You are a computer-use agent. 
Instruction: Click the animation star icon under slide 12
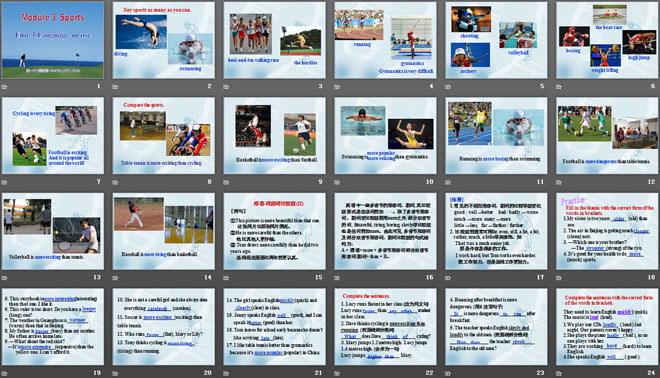click(x=559, y=182)
